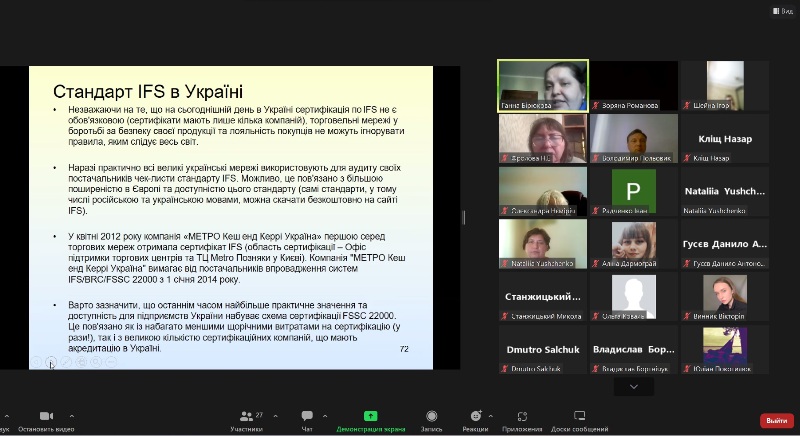
Task: Click muted mic icon on Dmutro Salchuk label
Action: [x=505, y=369]
